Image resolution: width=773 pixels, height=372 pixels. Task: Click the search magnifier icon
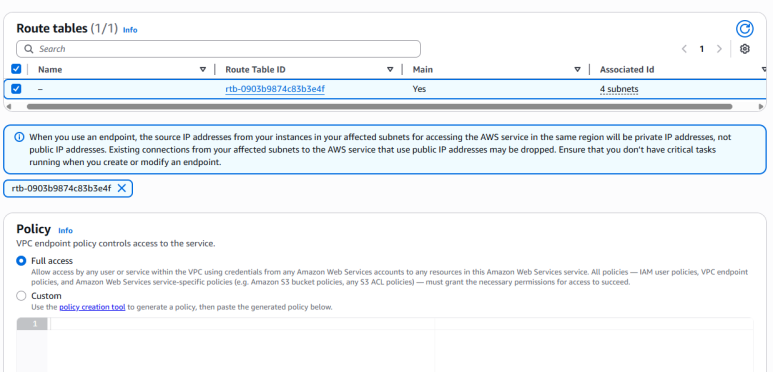pyautogui.click(x=29, y=49)
